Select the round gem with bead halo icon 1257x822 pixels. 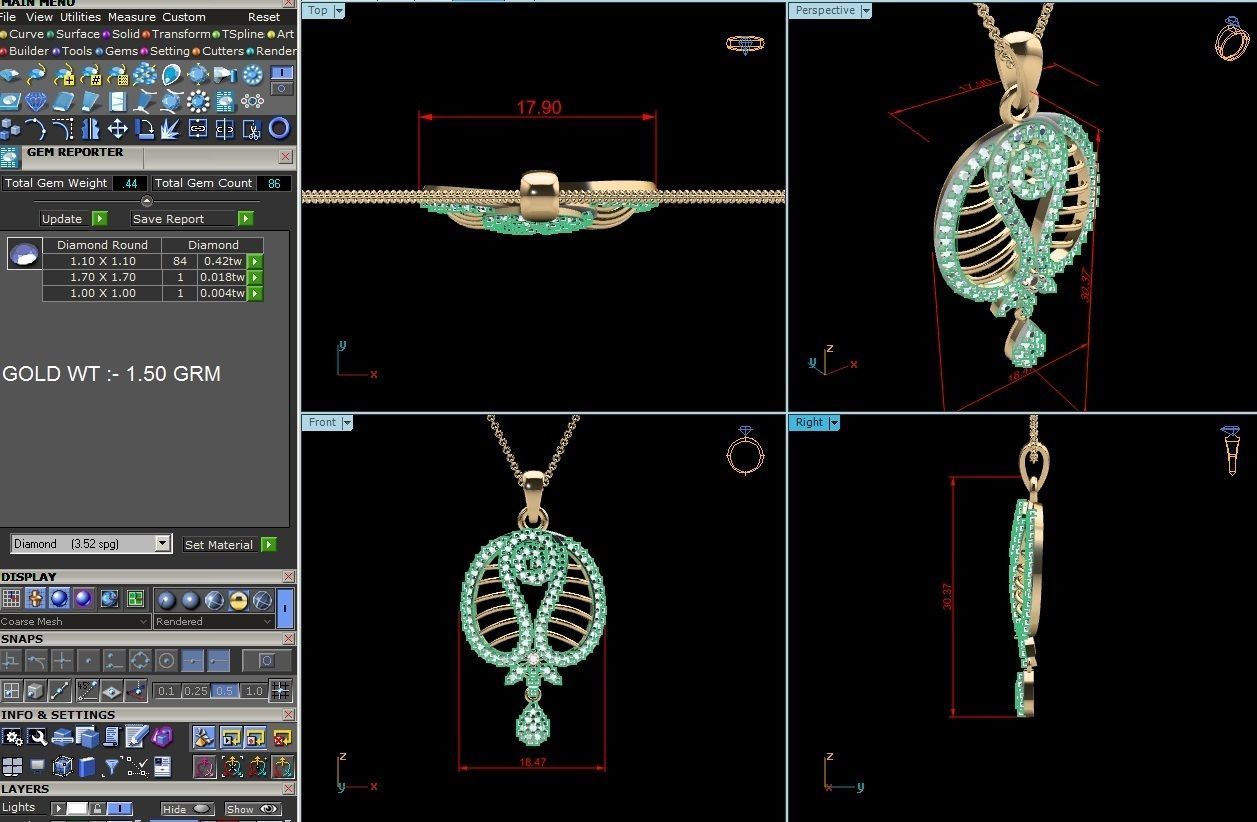tap(198, 102)
